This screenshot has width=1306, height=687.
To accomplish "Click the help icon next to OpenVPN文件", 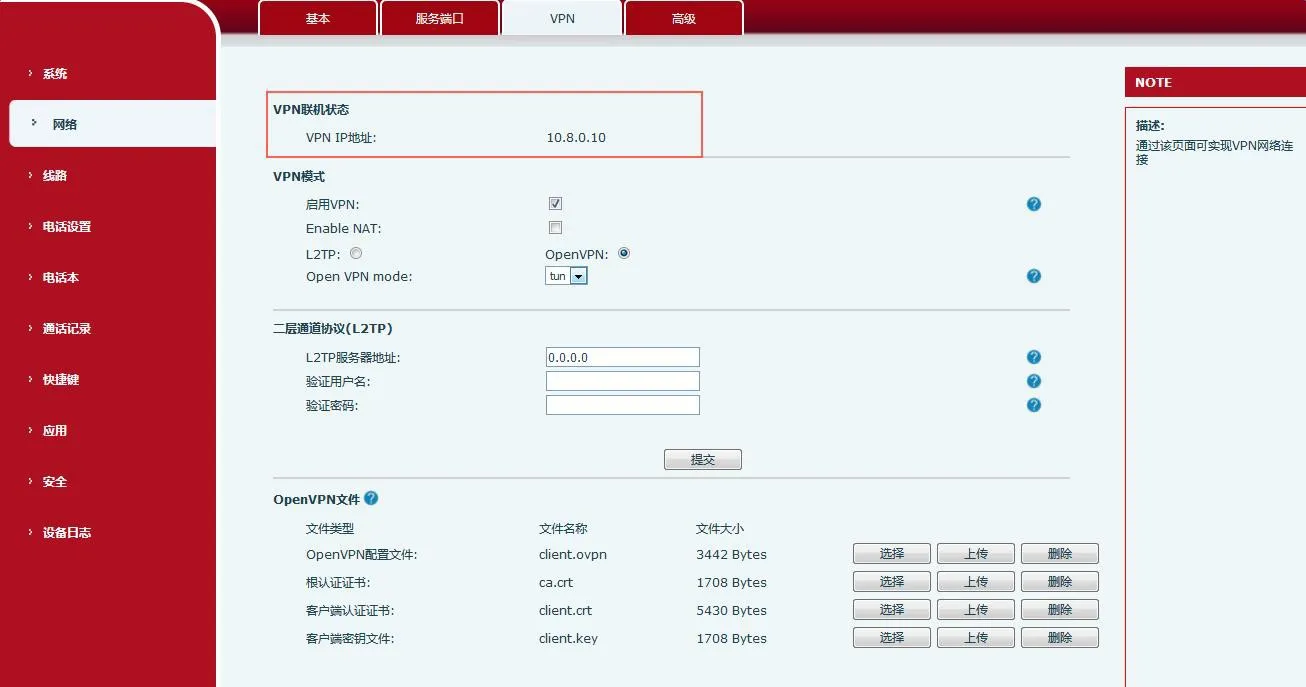I will point(370,497).
